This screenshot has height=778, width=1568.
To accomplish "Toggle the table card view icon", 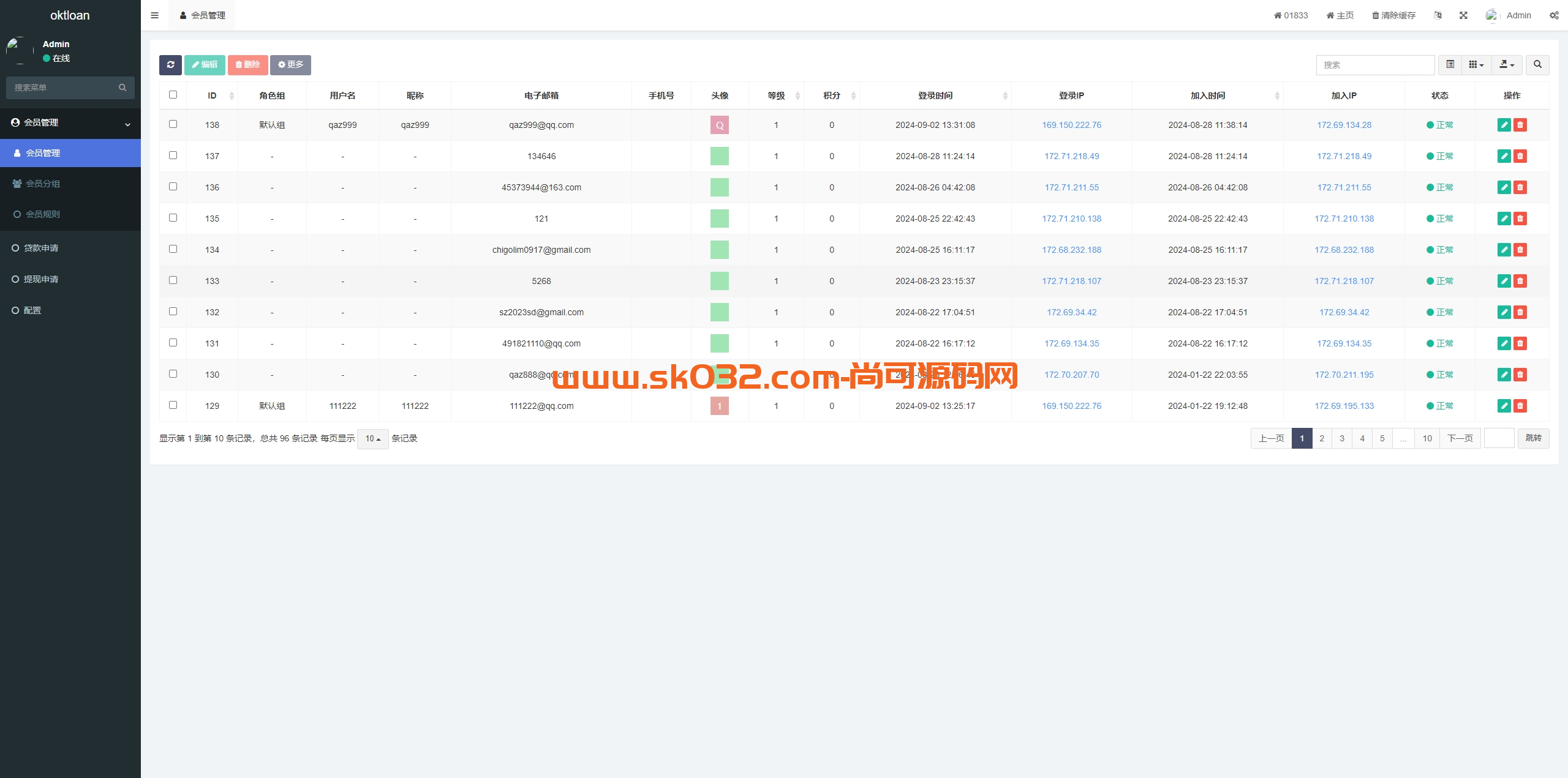I will 1450,65.
